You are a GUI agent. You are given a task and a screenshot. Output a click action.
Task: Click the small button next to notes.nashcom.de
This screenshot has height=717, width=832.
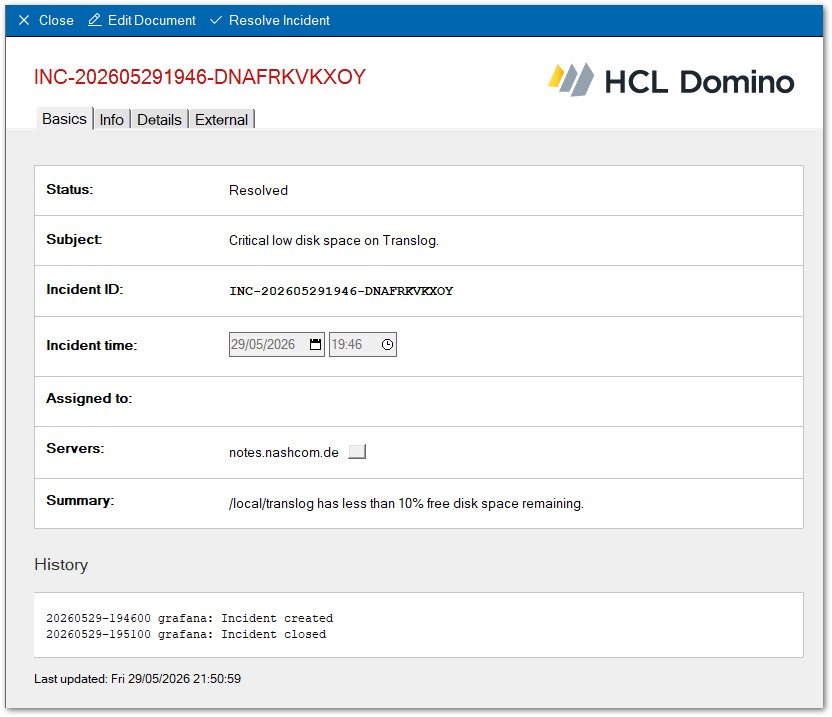pyautogui.click(x=357, y=452)
